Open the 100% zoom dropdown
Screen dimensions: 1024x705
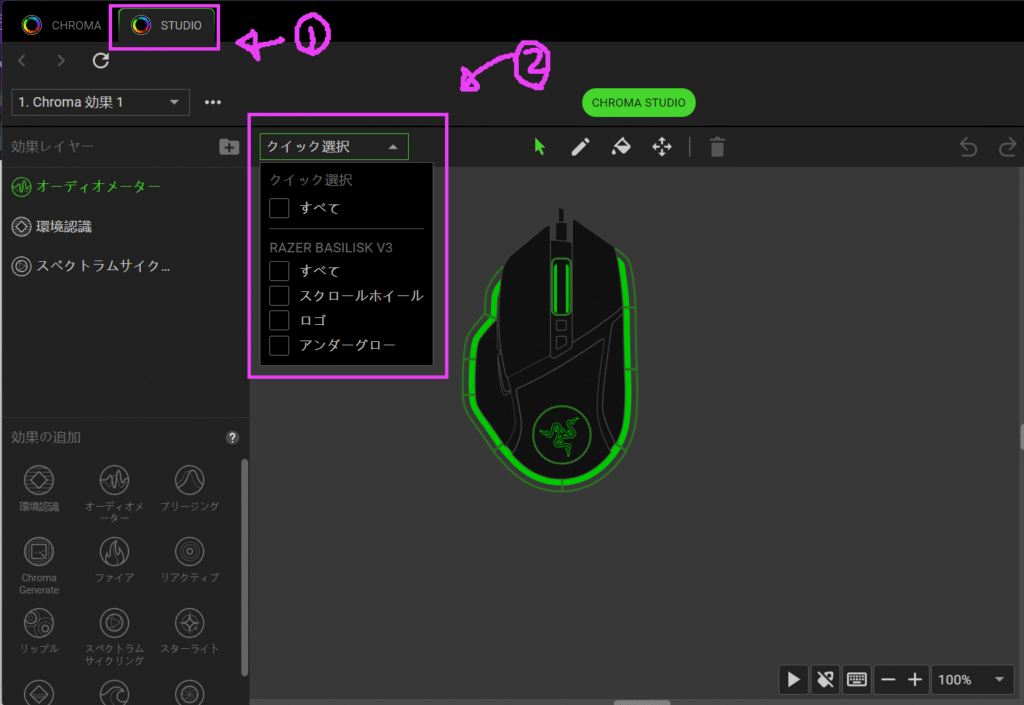pyautogui.click(x=972, y=680)
